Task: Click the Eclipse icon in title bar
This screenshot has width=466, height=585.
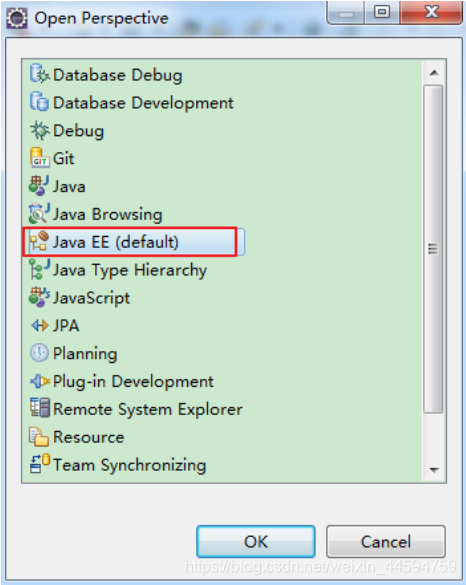Action: click(17, 18)
